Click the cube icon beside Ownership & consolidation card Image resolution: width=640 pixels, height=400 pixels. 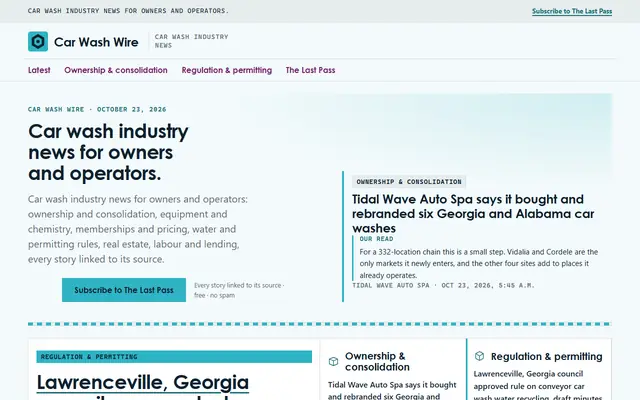click(333, 361)
